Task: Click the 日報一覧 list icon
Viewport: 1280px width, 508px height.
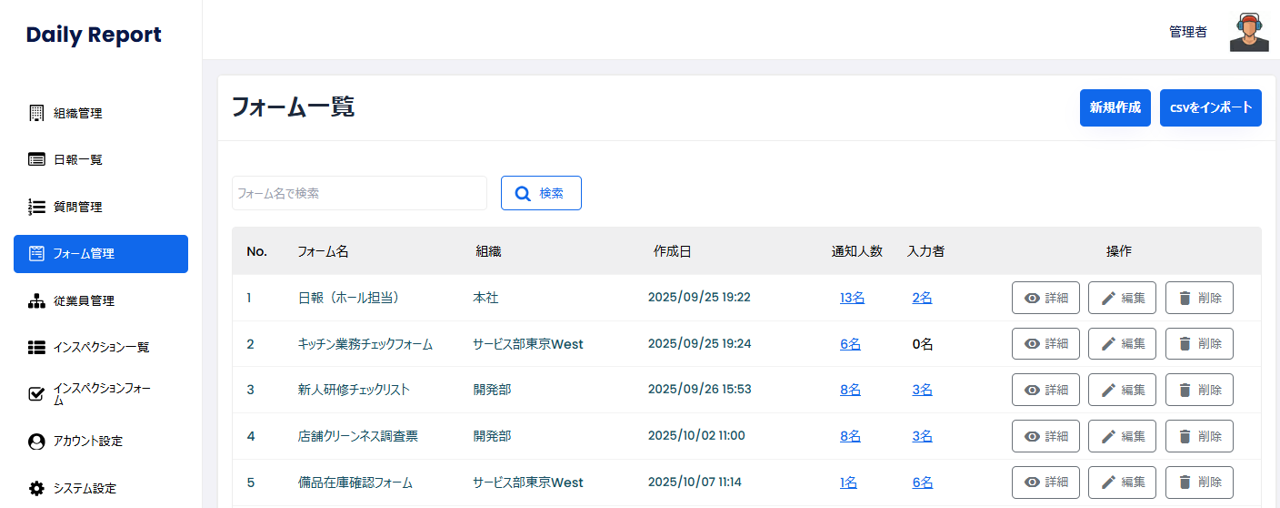Action: point(37,160)
